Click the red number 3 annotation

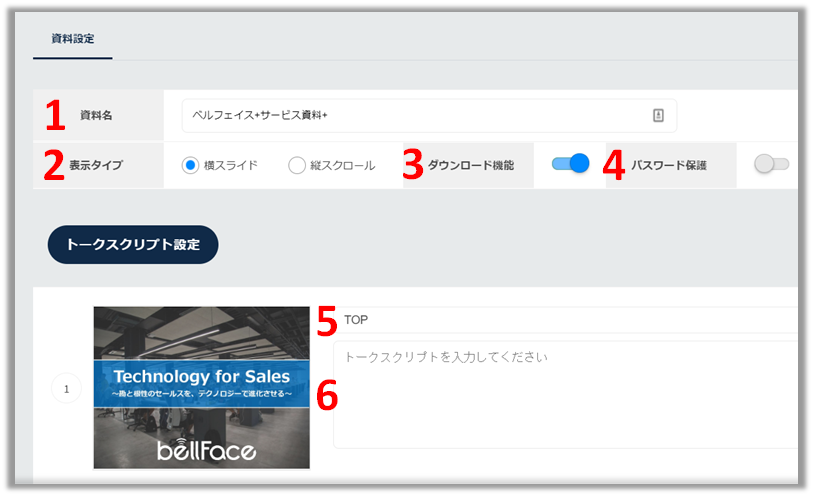click(413, 164)
